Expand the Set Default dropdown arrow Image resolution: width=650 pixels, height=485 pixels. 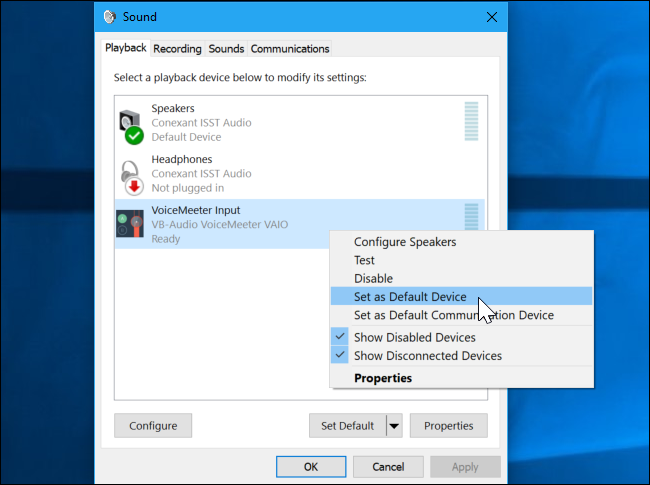click(x=394, y=426)
